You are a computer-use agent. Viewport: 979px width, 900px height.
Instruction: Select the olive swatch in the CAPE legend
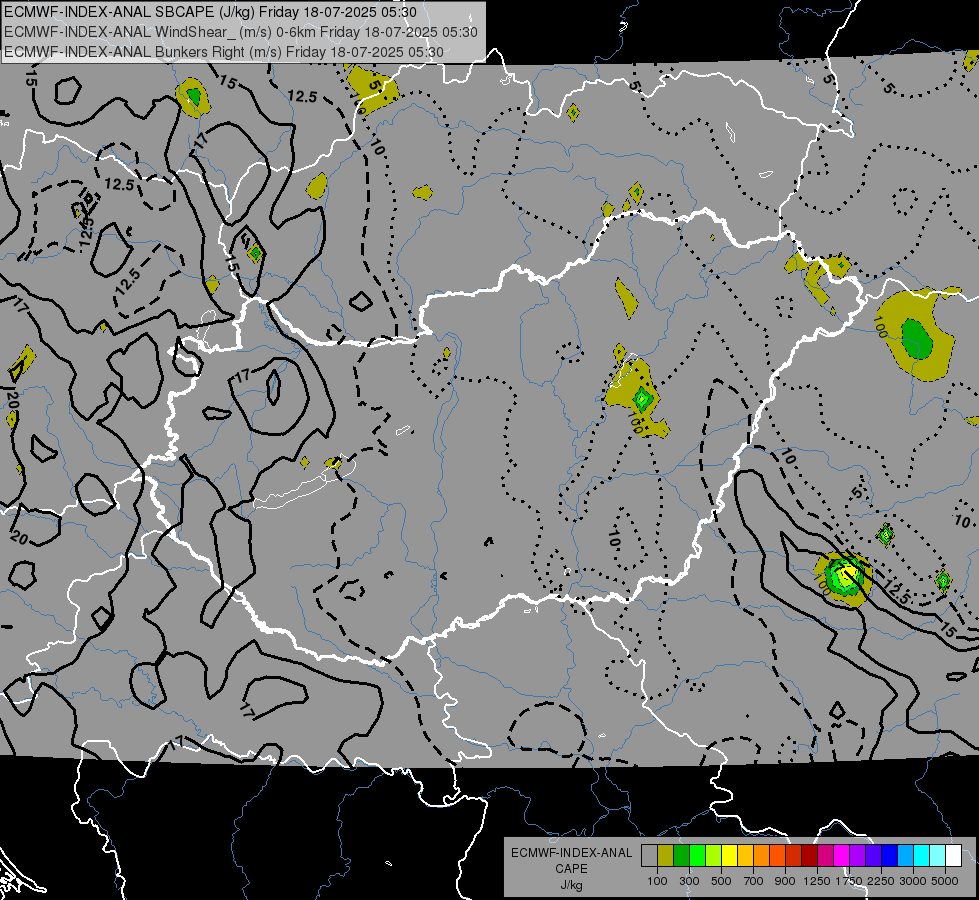coord(666,855)
